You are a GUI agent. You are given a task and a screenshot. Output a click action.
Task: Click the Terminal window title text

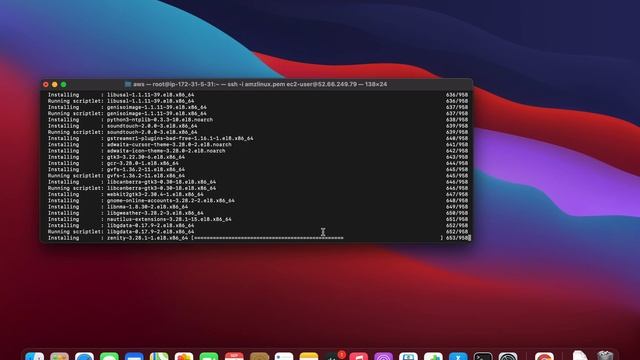tap(260, 84)
